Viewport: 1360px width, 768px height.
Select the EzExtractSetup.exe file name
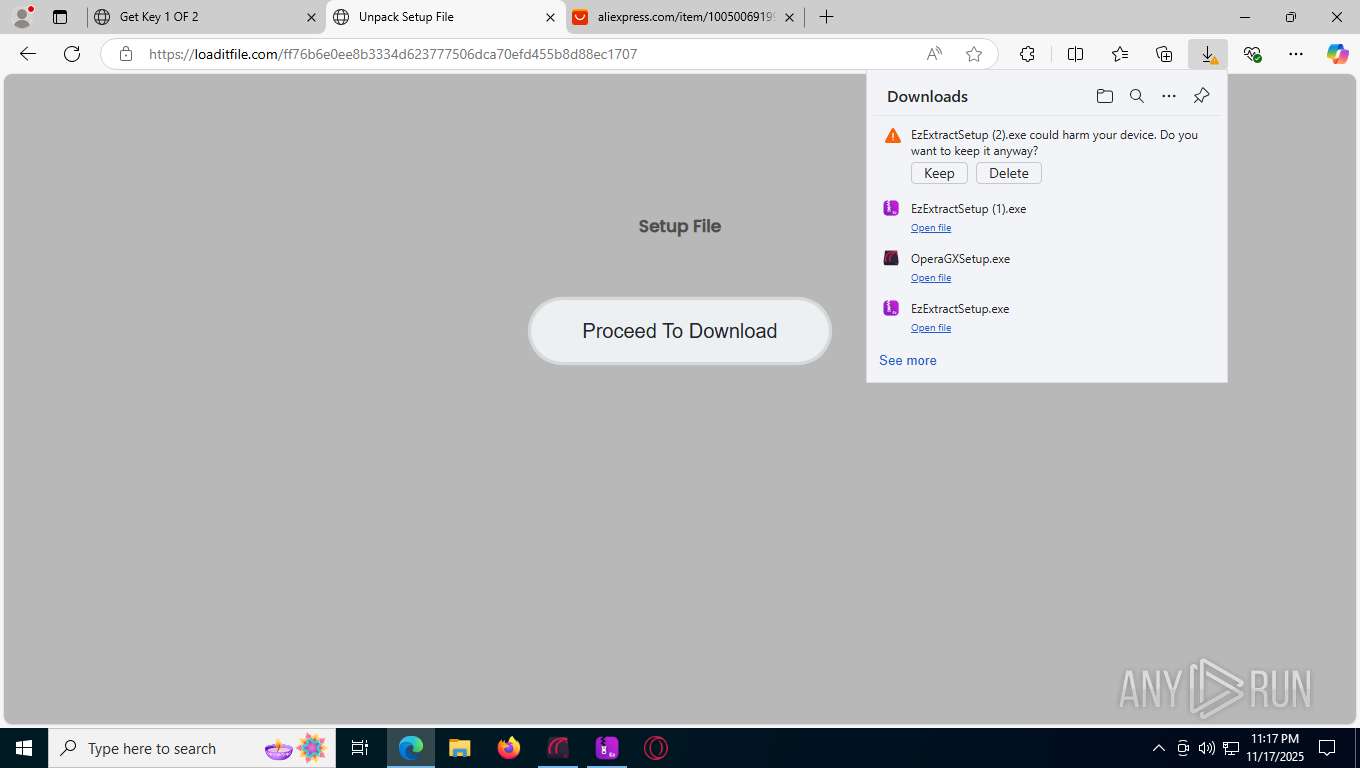tap(960, 309)
